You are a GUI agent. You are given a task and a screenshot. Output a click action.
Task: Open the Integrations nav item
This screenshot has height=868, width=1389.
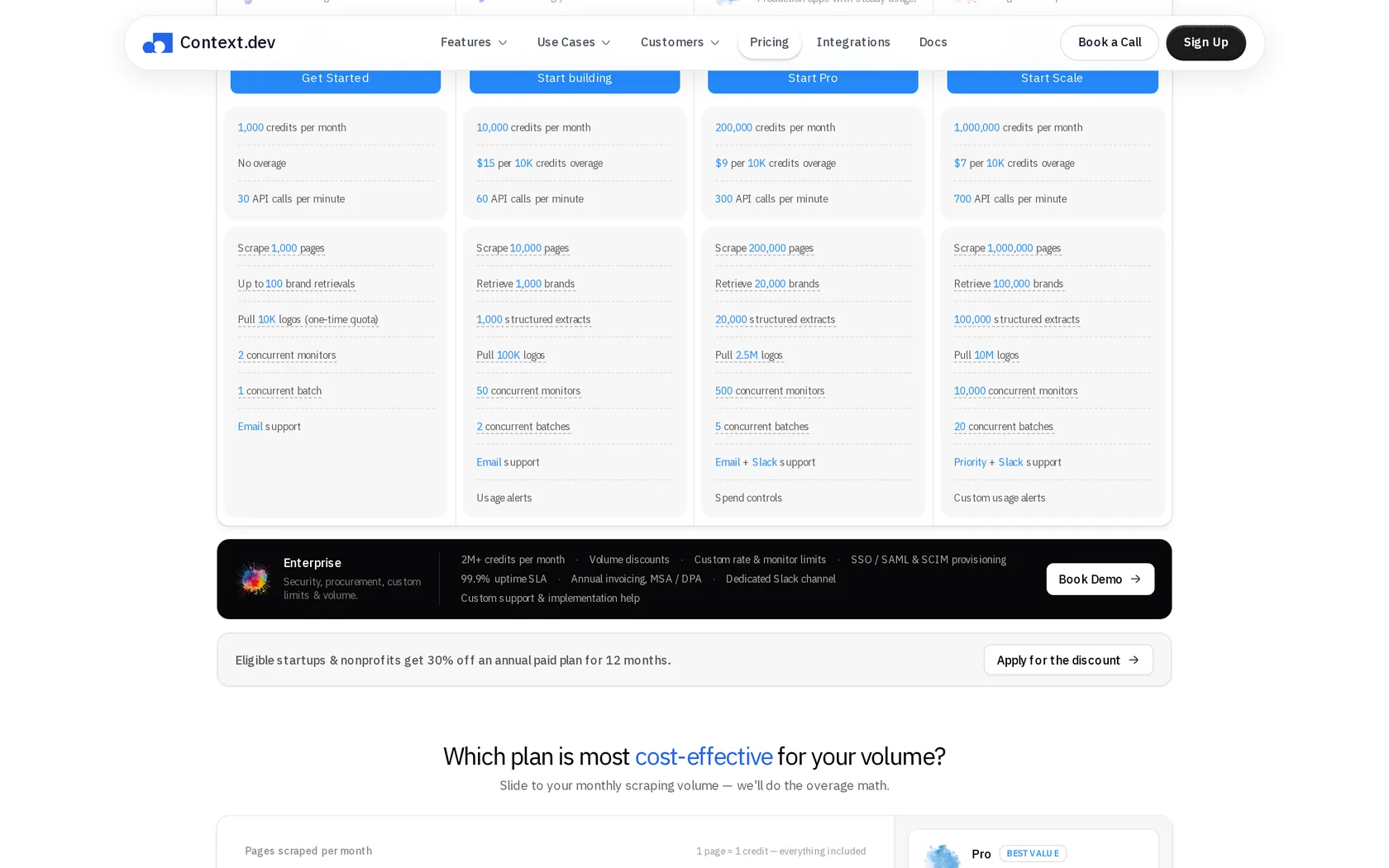click(x=853, y=42)
